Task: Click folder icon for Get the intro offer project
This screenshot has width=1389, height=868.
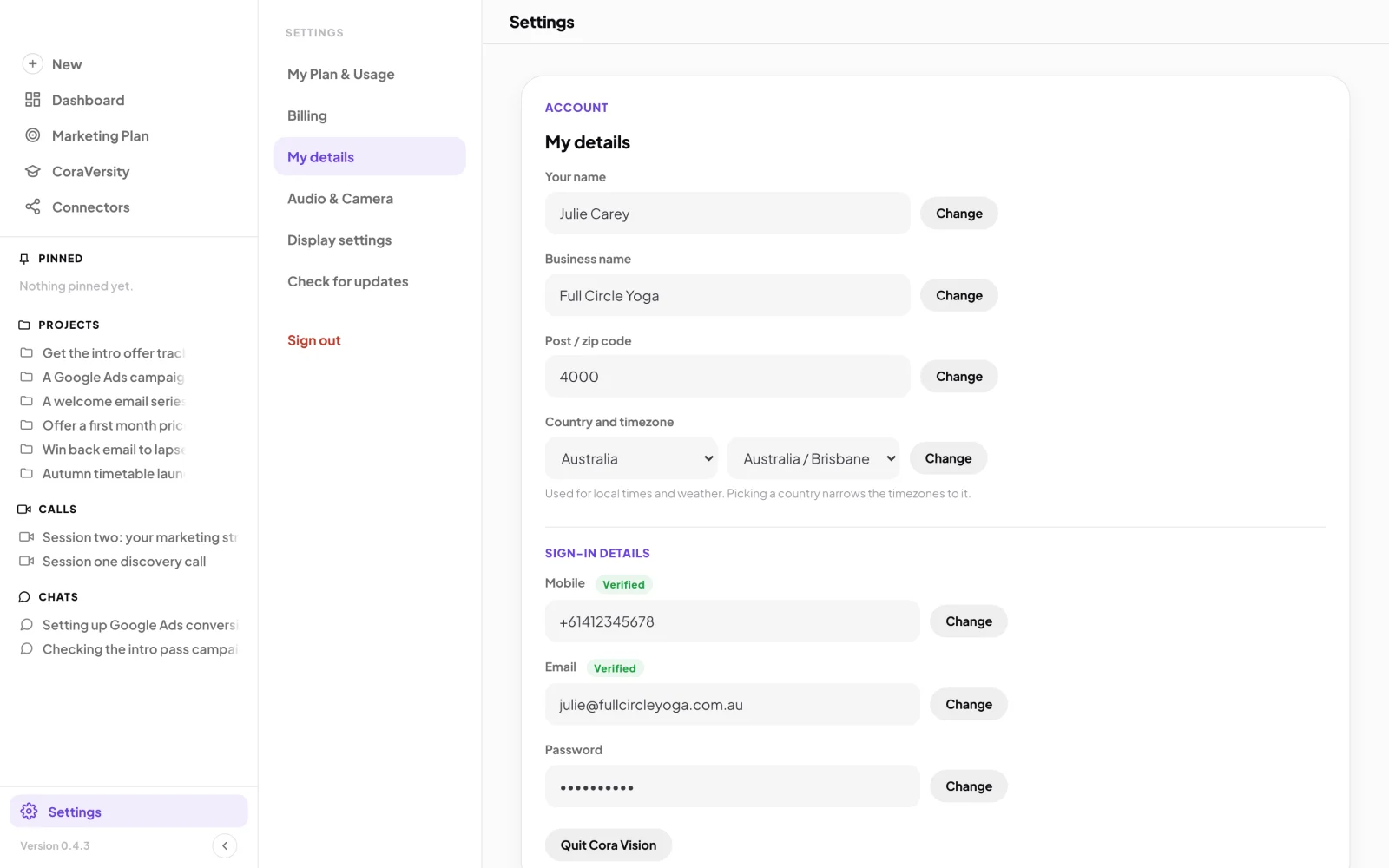Action: (27, 352)
